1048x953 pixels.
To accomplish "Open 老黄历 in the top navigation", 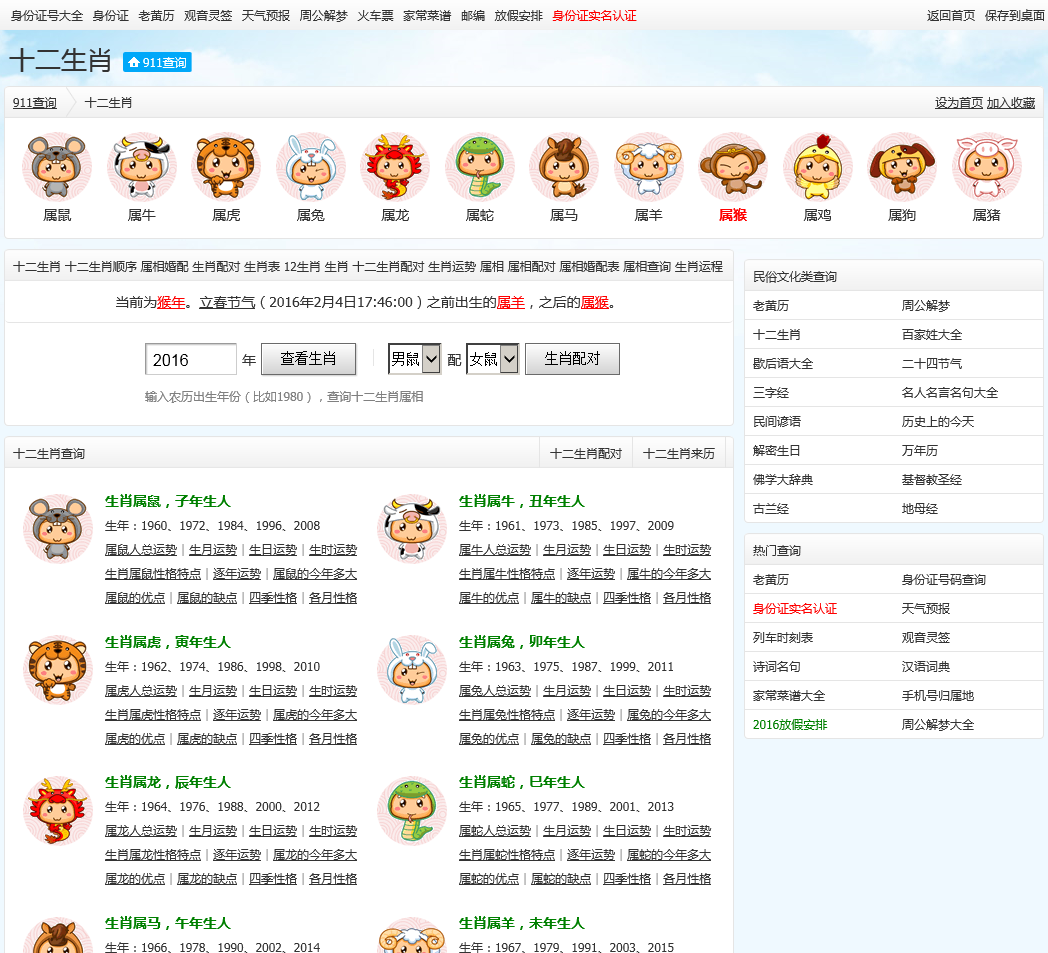I will pos(156,15).
